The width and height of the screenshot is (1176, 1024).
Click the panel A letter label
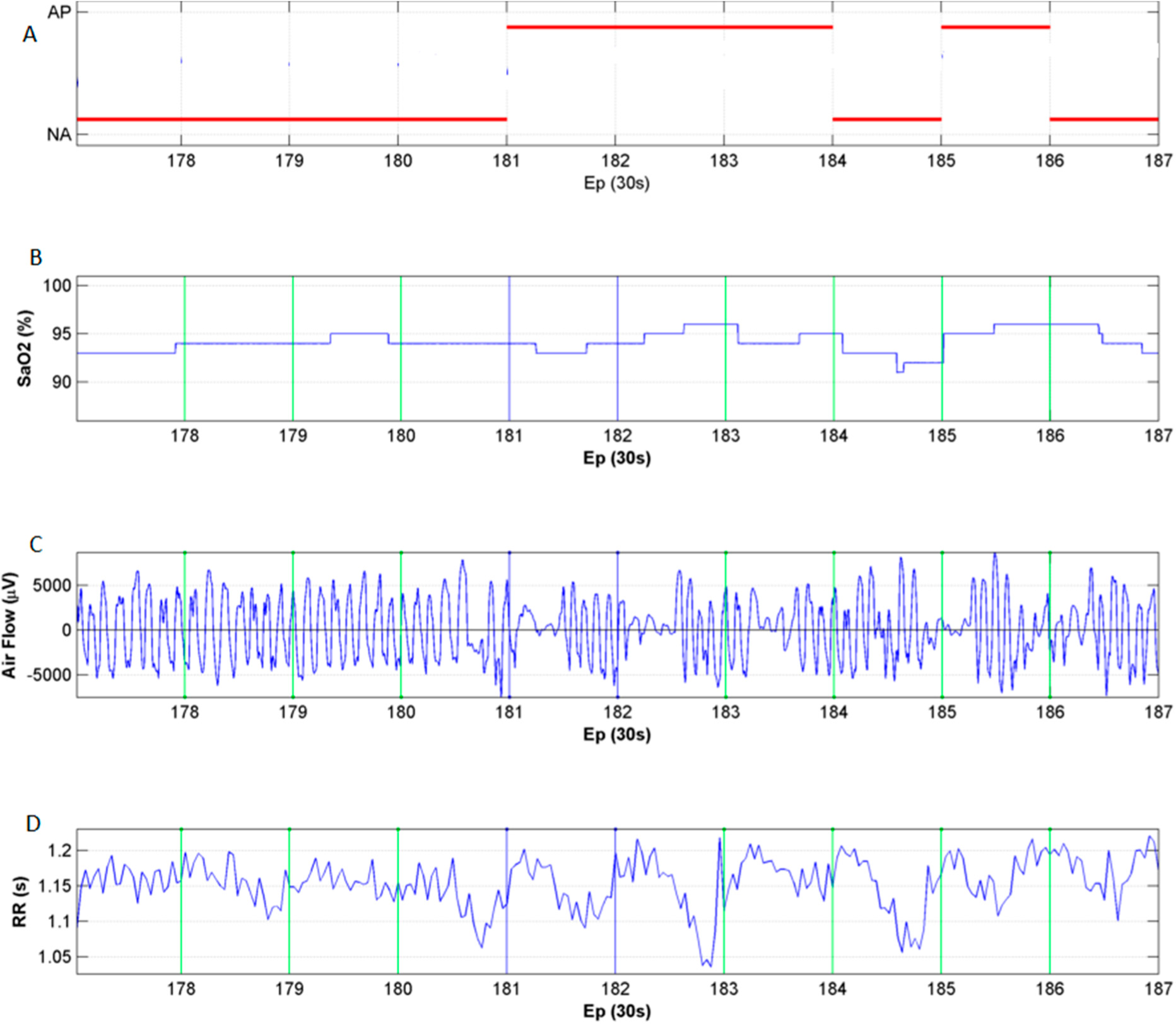point(29,35)
